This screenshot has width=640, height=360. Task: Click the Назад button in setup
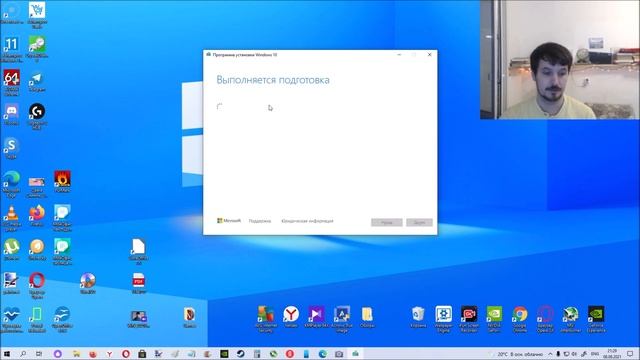pos(387,222)
